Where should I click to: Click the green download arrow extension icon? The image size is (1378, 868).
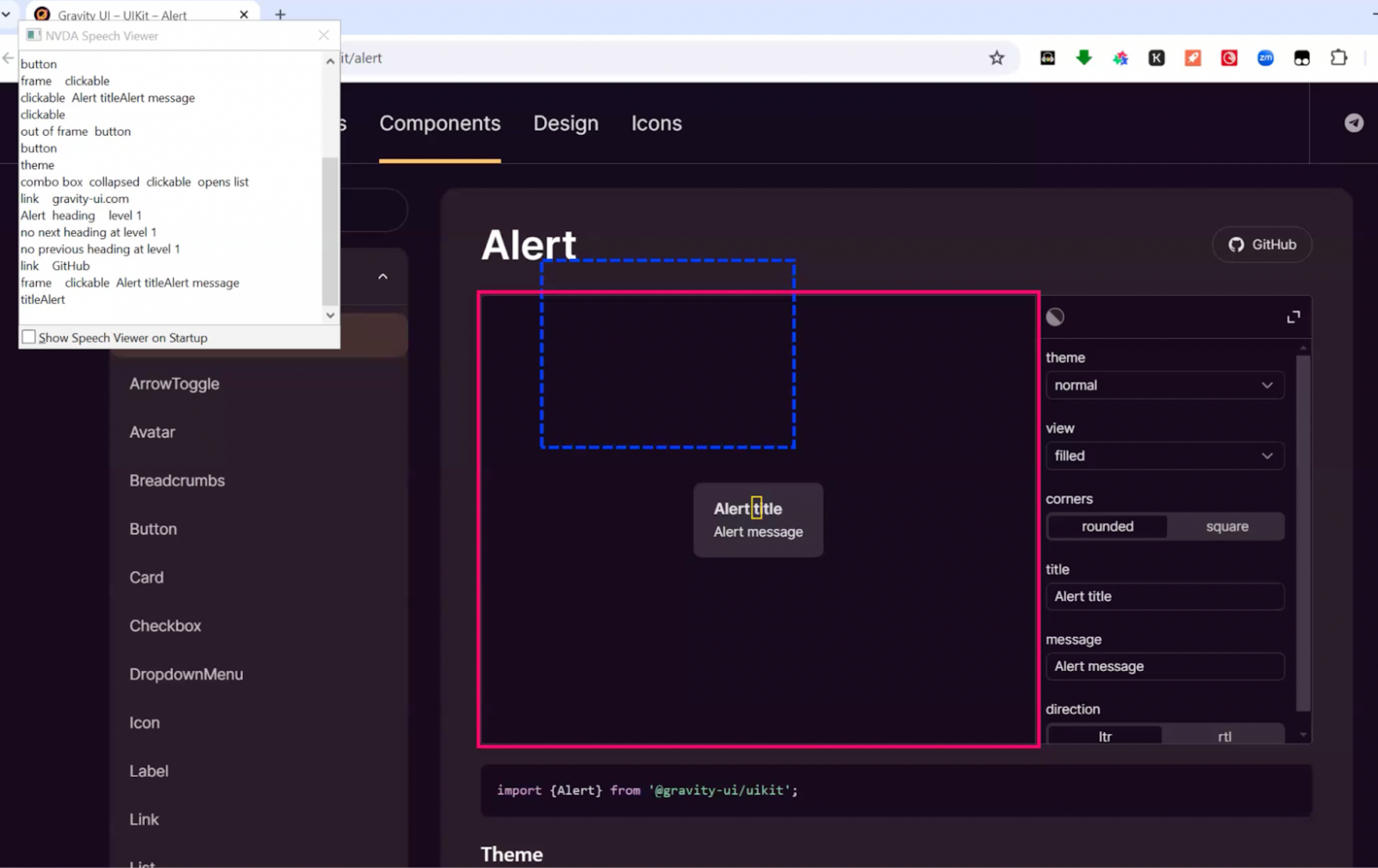[x=1084, y=57]
